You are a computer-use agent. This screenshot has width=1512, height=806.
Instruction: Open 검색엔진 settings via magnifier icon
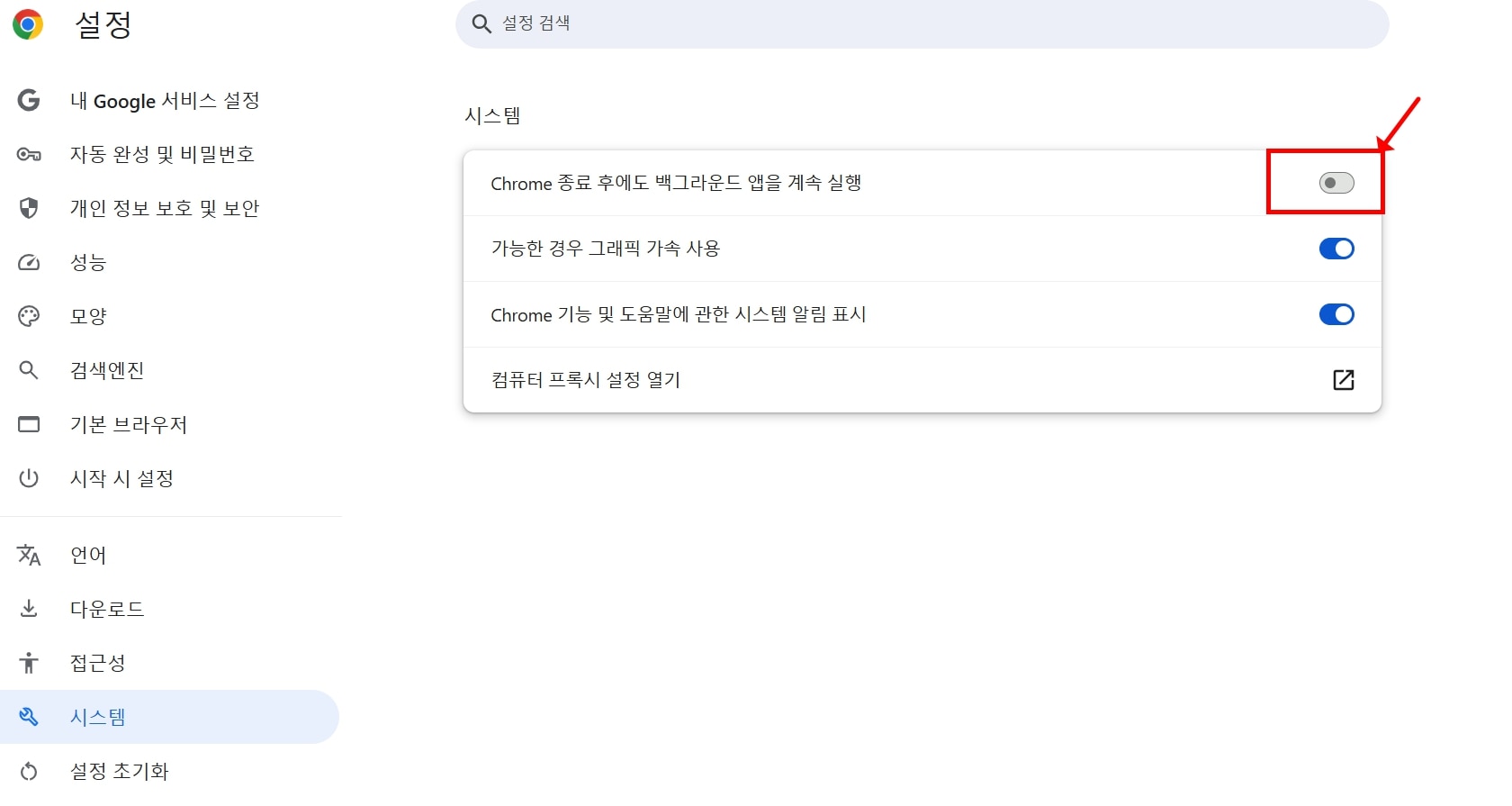coord(29,370)
